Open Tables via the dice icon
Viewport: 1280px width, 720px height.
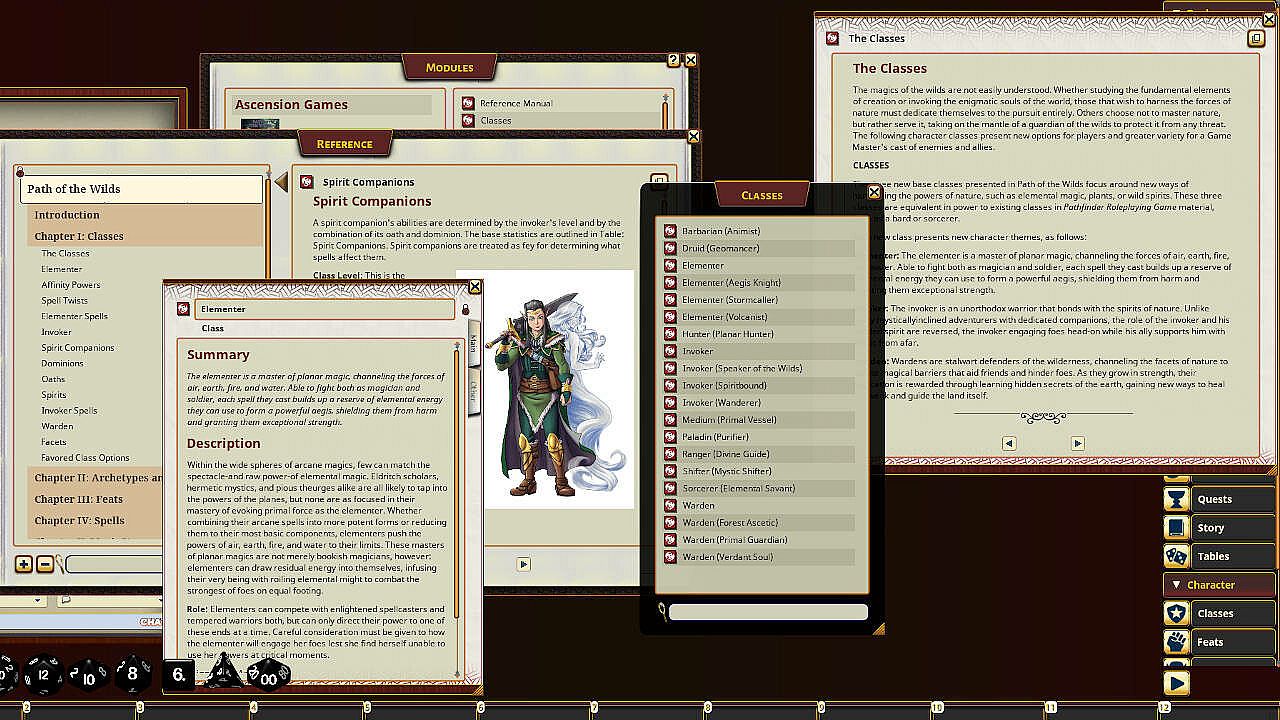1177,556
